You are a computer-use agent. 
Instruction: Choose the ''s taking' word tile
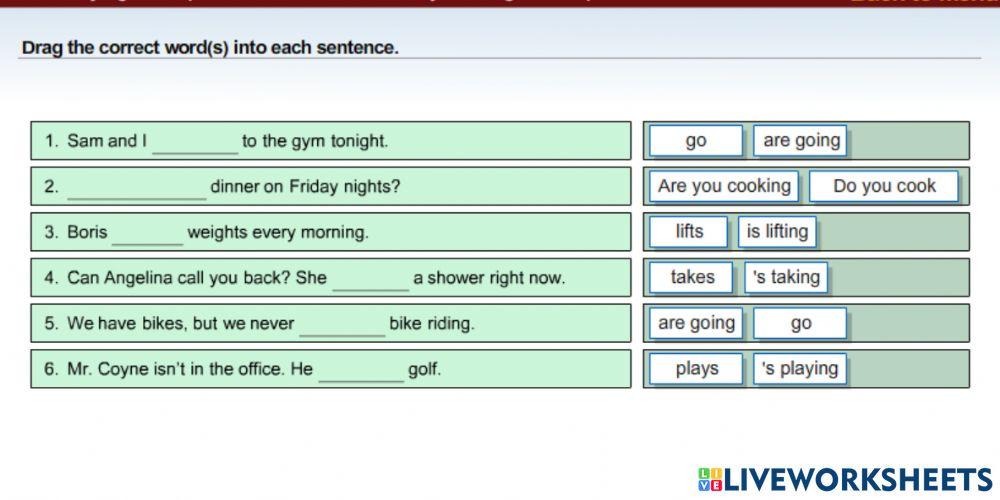tap(786, 277)
